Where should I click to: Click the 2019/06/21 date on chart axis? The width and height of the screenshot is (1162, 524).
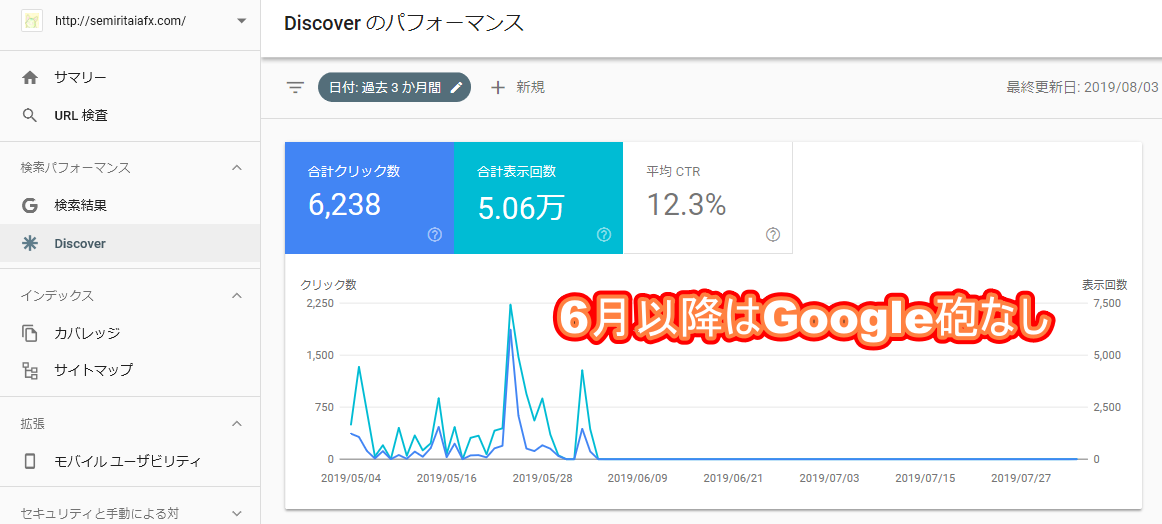(733, 478)
